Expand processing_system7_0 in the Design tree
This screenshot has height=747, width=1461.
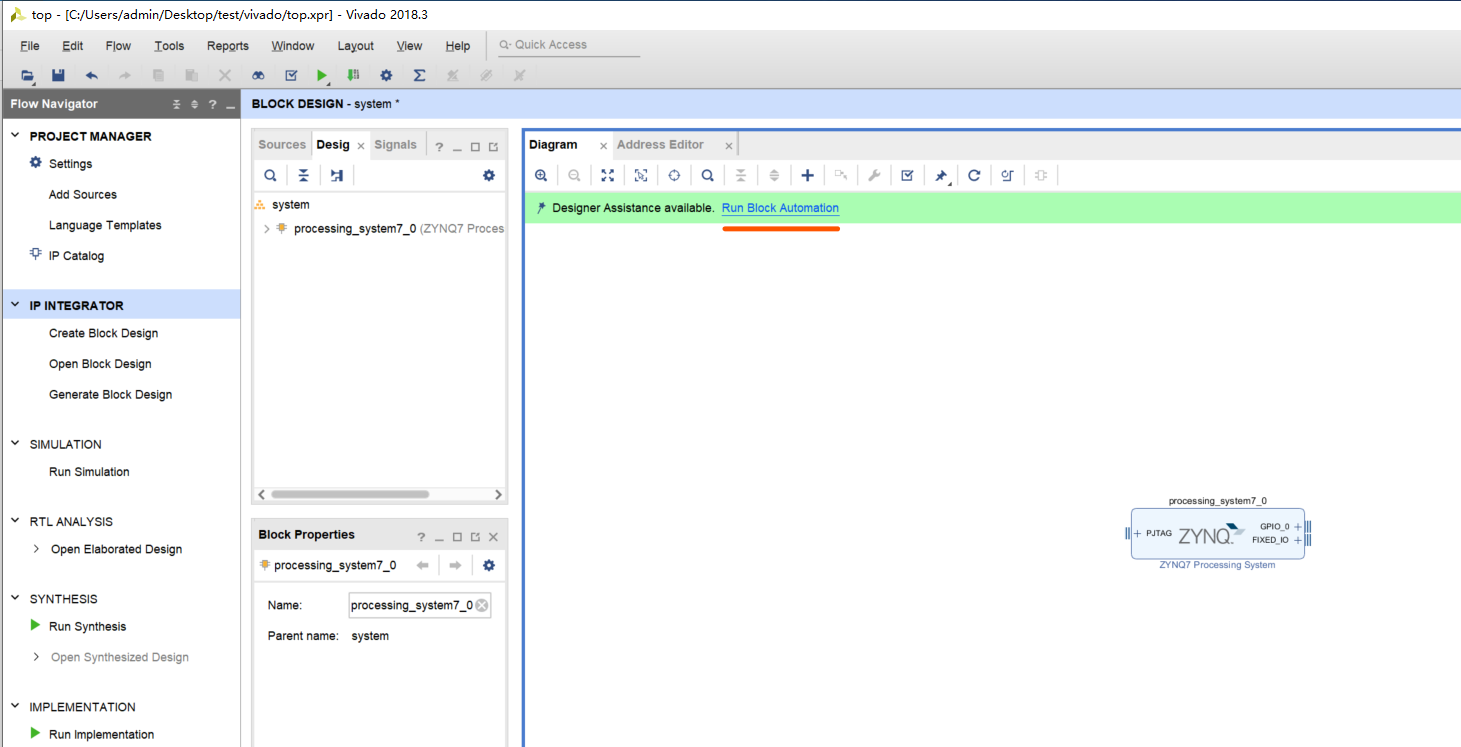266,229
